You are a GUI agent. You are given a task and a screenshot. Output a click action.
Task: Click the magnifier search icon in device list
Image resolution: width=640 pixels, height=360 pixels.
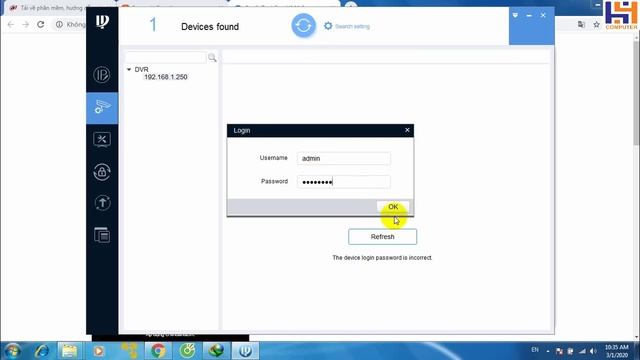pos(212,58)
